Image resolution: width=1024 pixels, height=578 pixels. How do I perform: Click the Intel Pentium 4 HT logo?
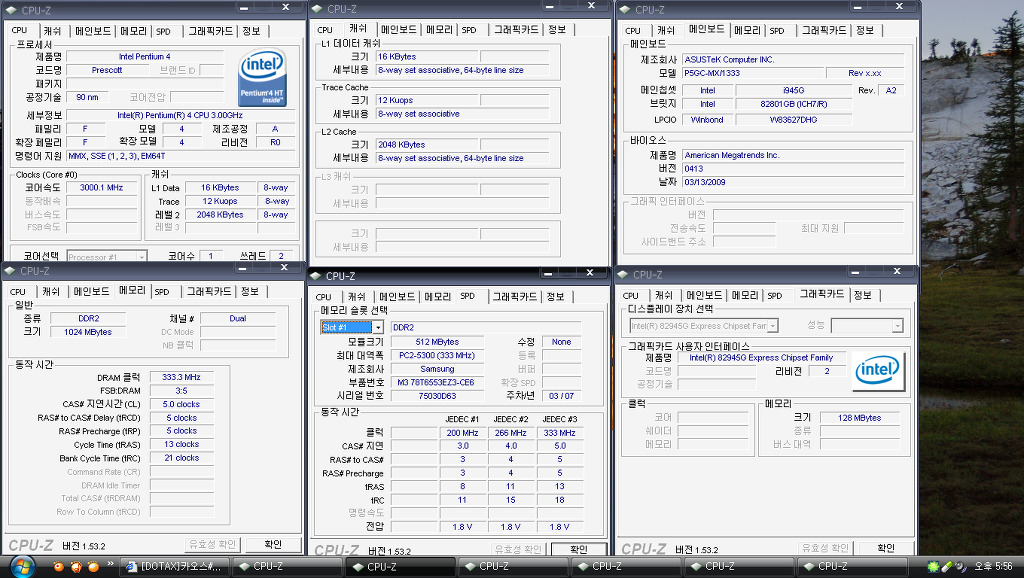point(262,77)
